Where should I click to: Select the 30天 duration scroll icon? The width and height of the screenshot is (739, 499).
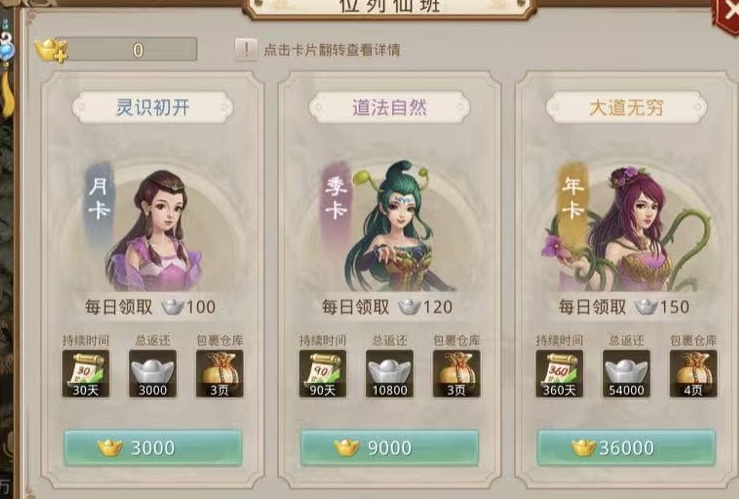click(86, 374)
